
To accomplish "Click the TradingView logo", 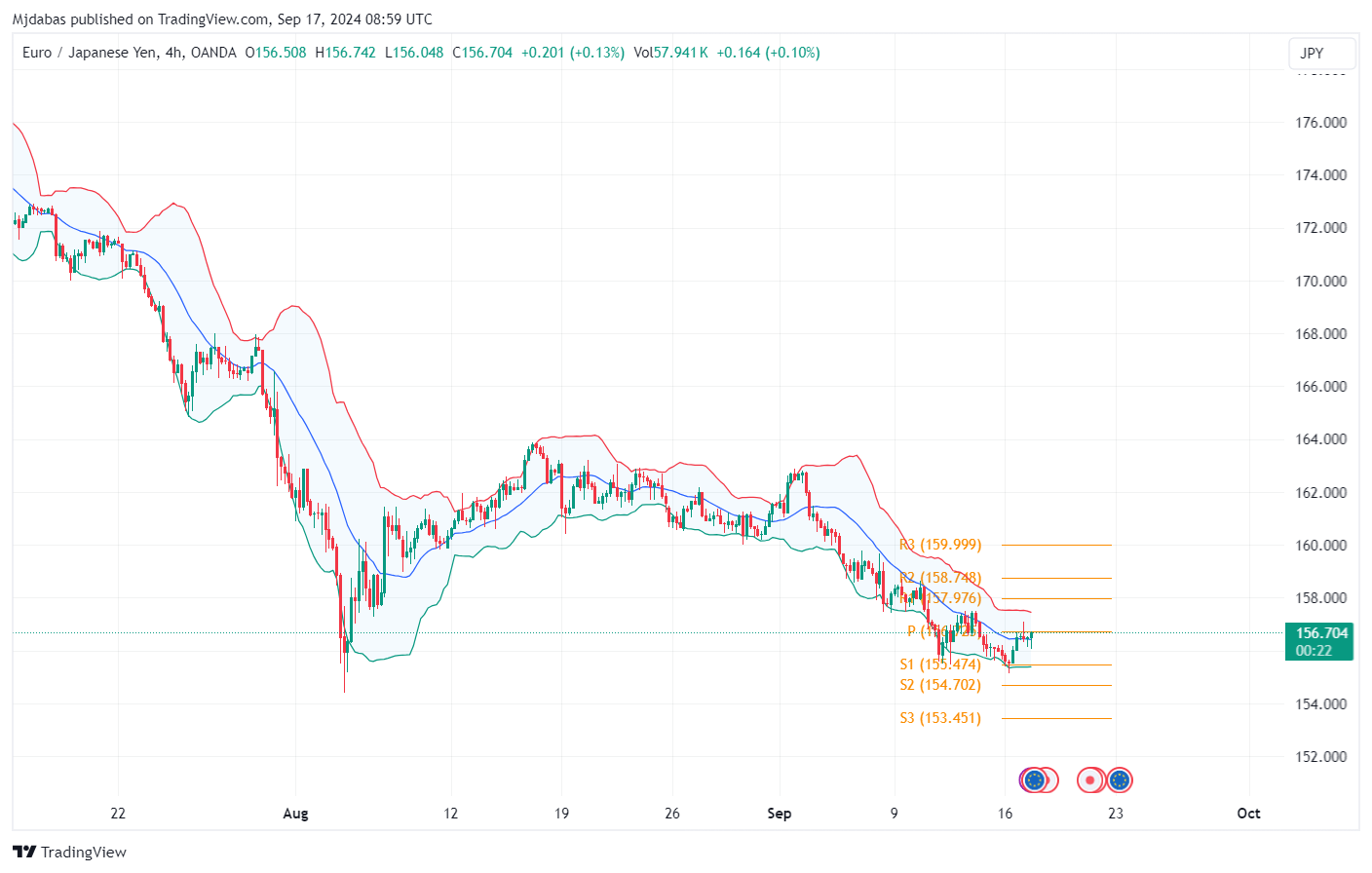I will pyautogui.click(x=70, y=852).
